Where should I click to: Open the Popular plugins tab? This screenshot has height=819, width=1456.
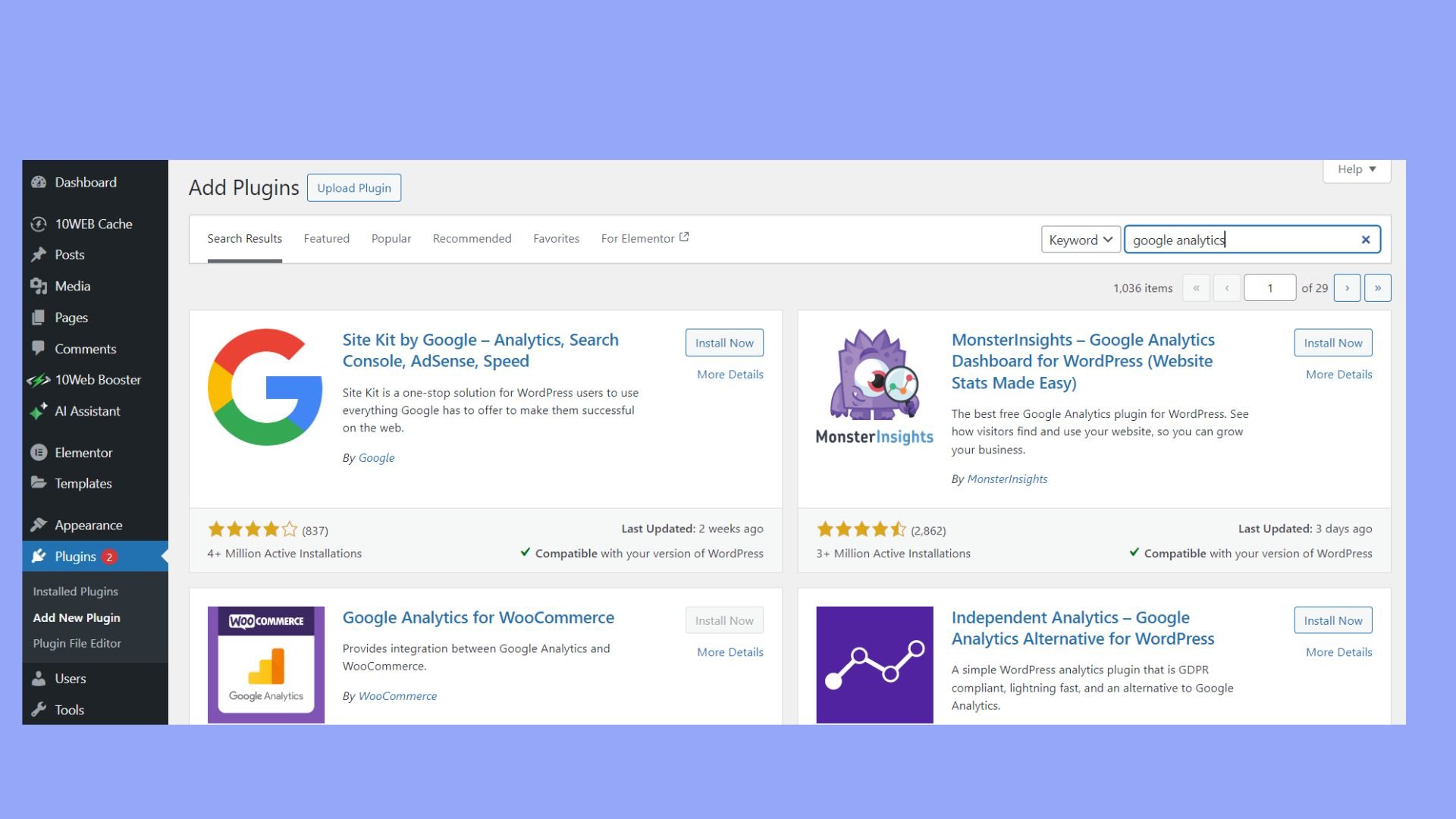point(391,239)
